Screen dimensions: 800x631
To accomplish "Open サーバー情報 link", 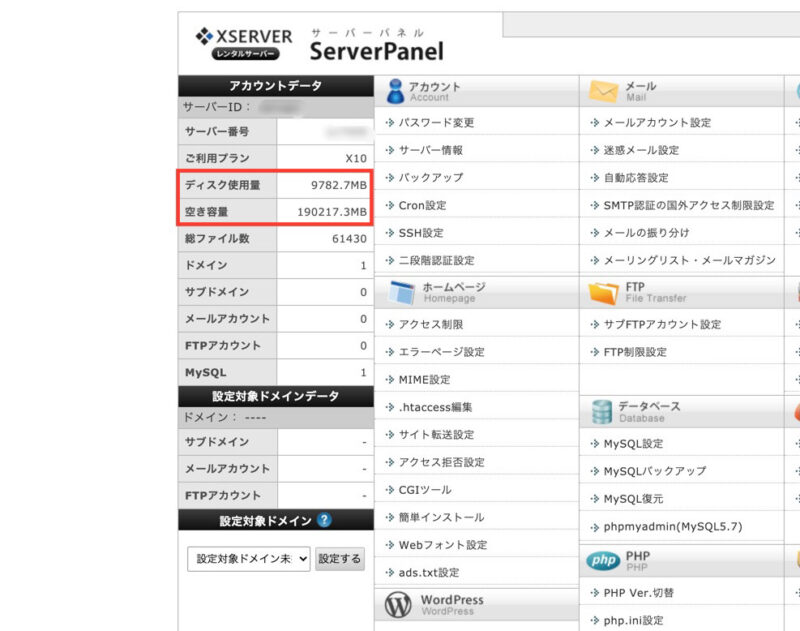I will click(x=431, y=150).
